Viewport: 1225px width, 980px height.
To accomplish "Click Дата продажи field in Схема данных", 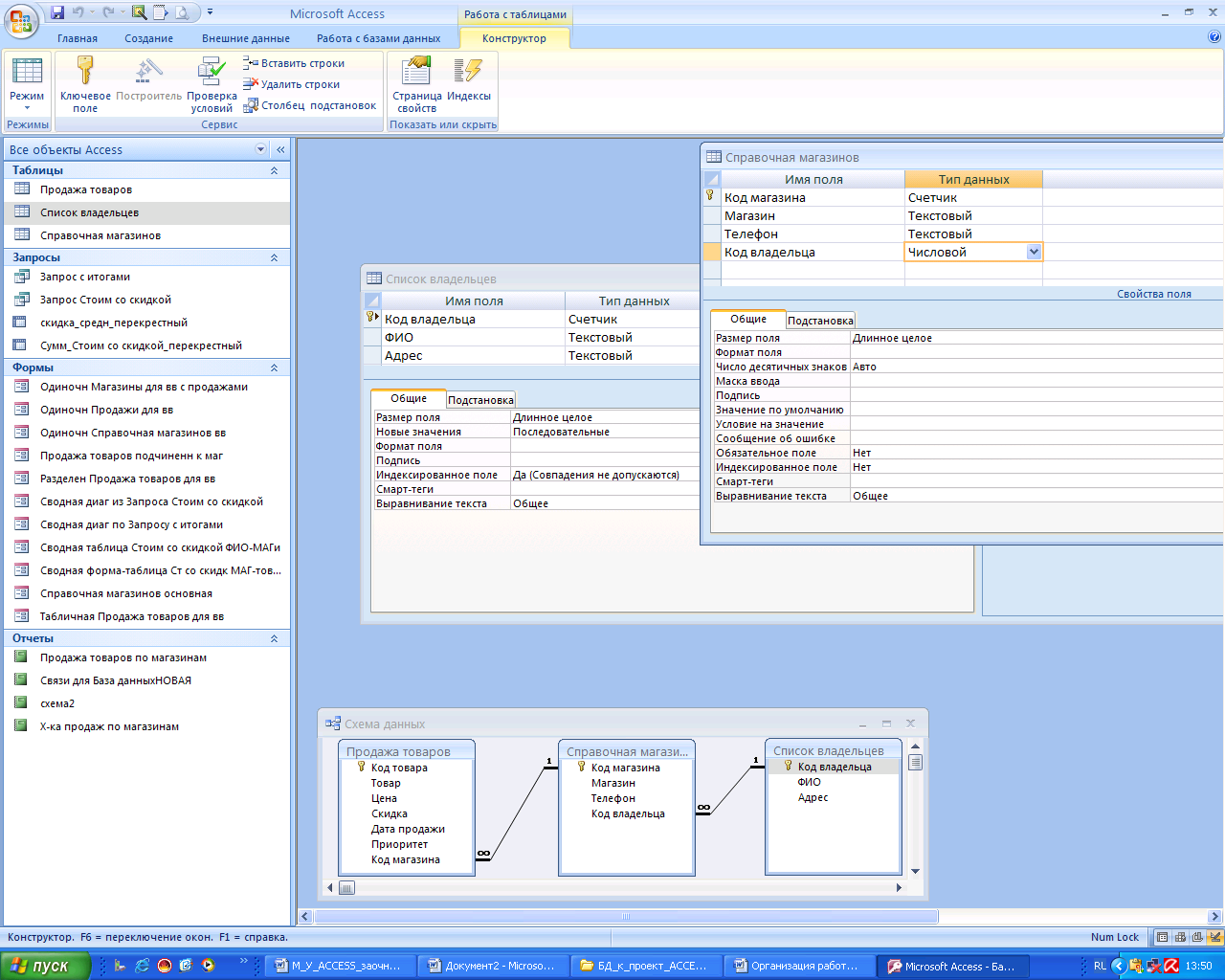I will [408, 829].
